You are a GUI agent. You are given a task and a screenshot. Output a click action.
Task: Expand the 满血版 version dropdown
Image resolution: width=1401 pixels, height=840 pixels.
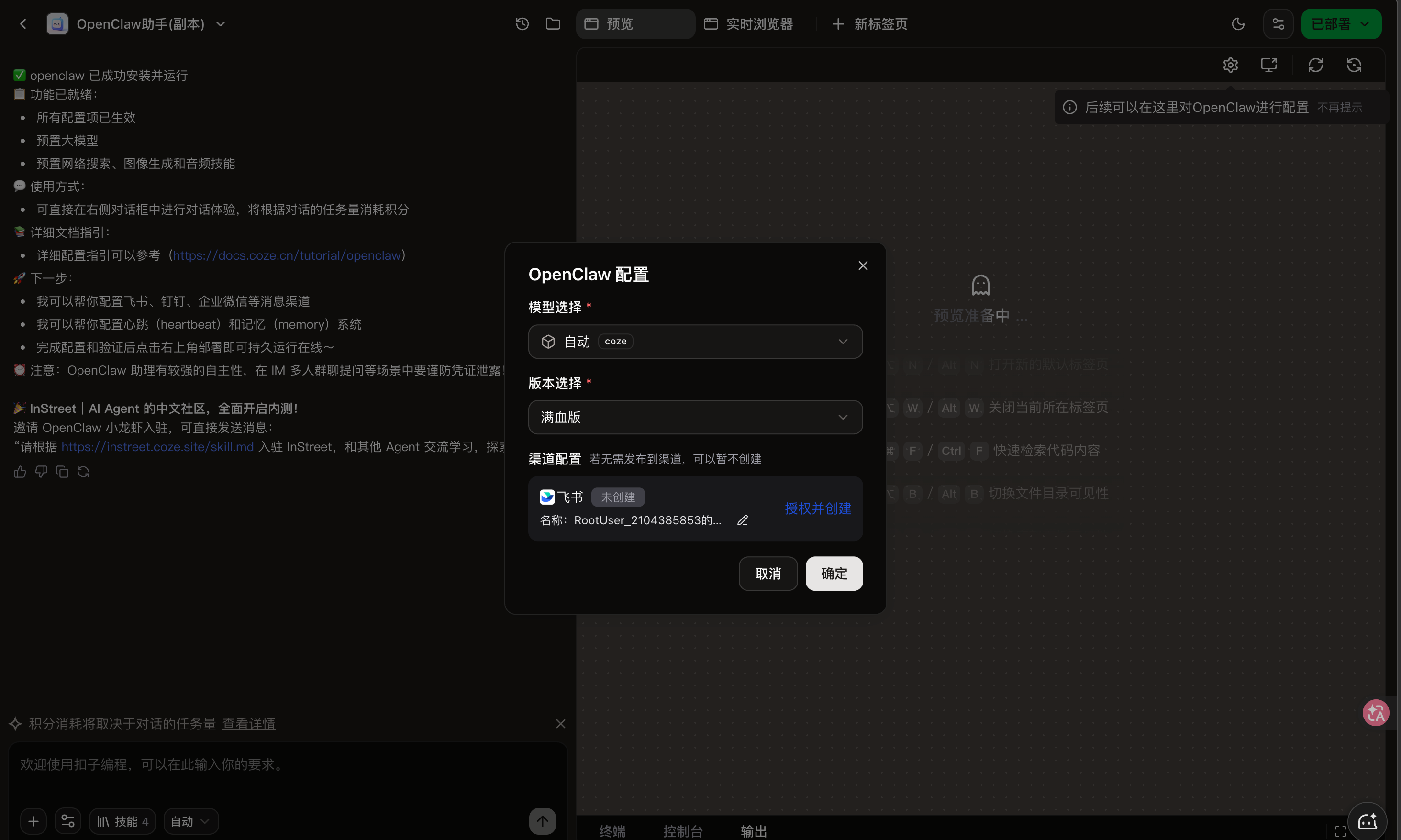click(695, 417)
